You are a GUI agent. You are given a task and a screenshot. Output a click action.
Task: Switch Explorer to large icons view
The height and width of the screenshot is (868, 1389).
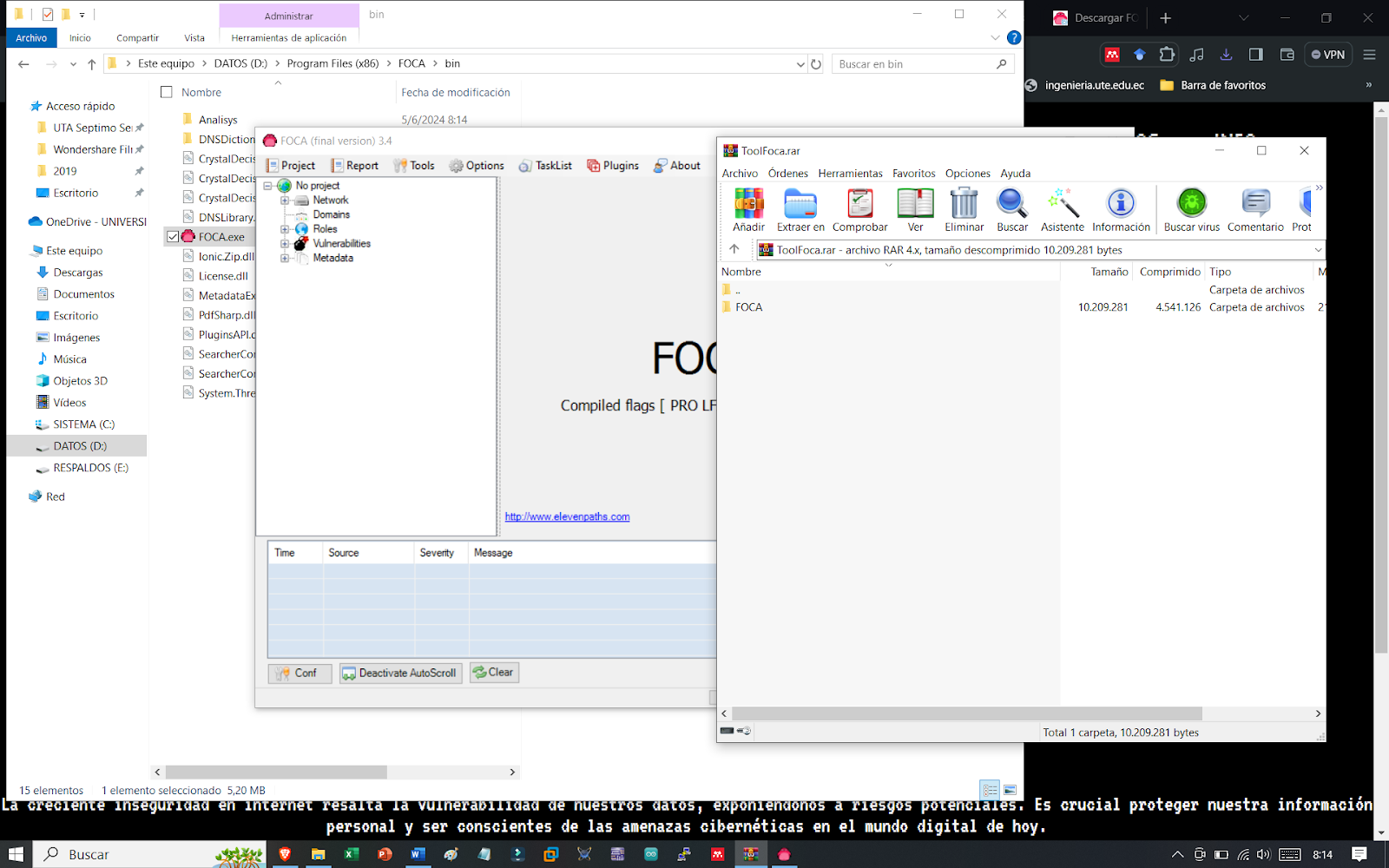point(1010,790)
